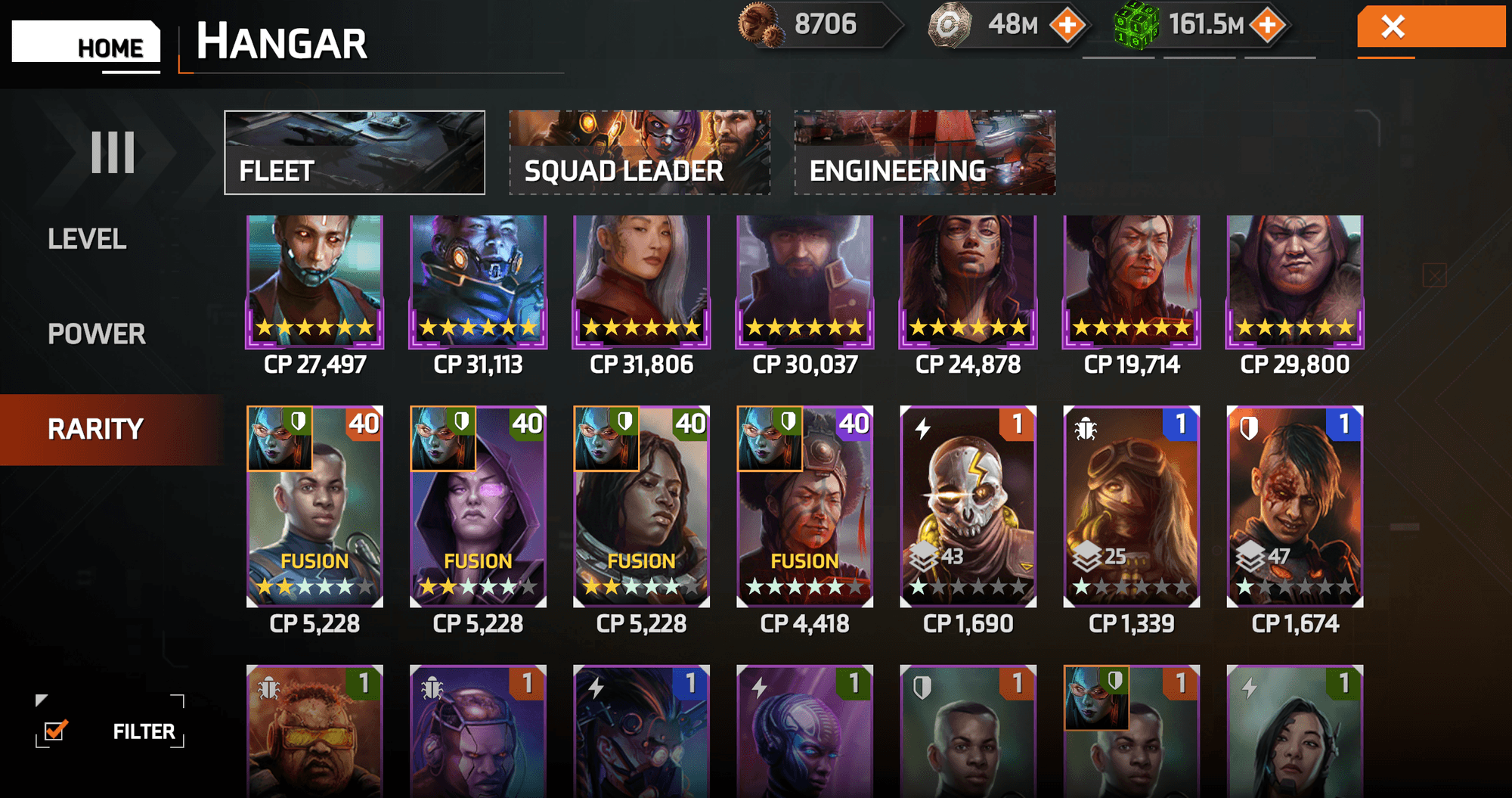The width and height of the screenshot is (1512, 798).
Task: Click the silver coin currency icon
Action: coord(949,26)
